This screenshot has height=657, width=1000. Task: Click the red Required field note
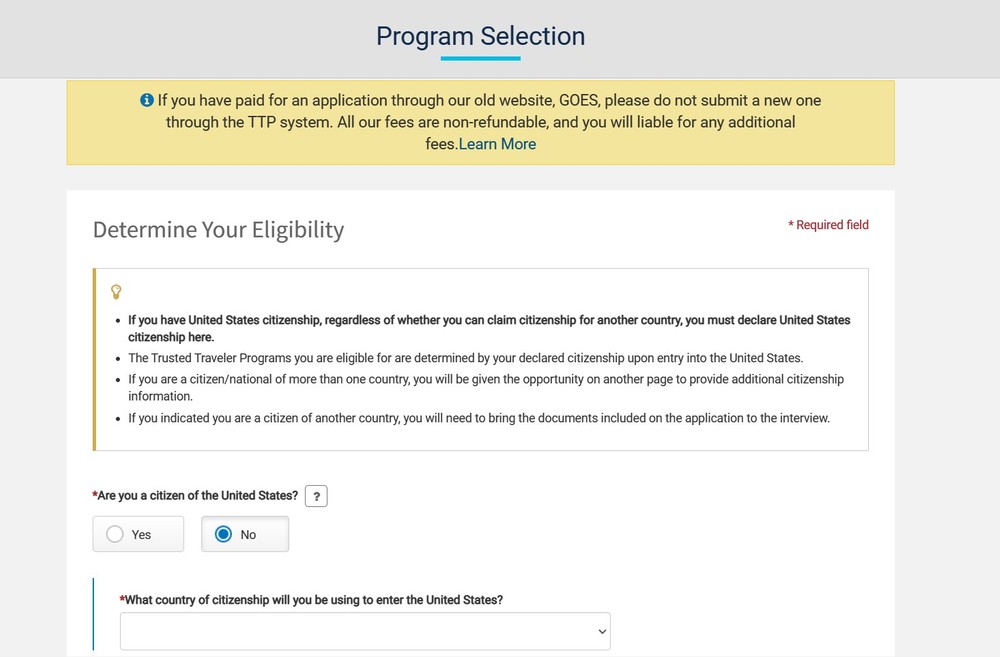point(828,225)
